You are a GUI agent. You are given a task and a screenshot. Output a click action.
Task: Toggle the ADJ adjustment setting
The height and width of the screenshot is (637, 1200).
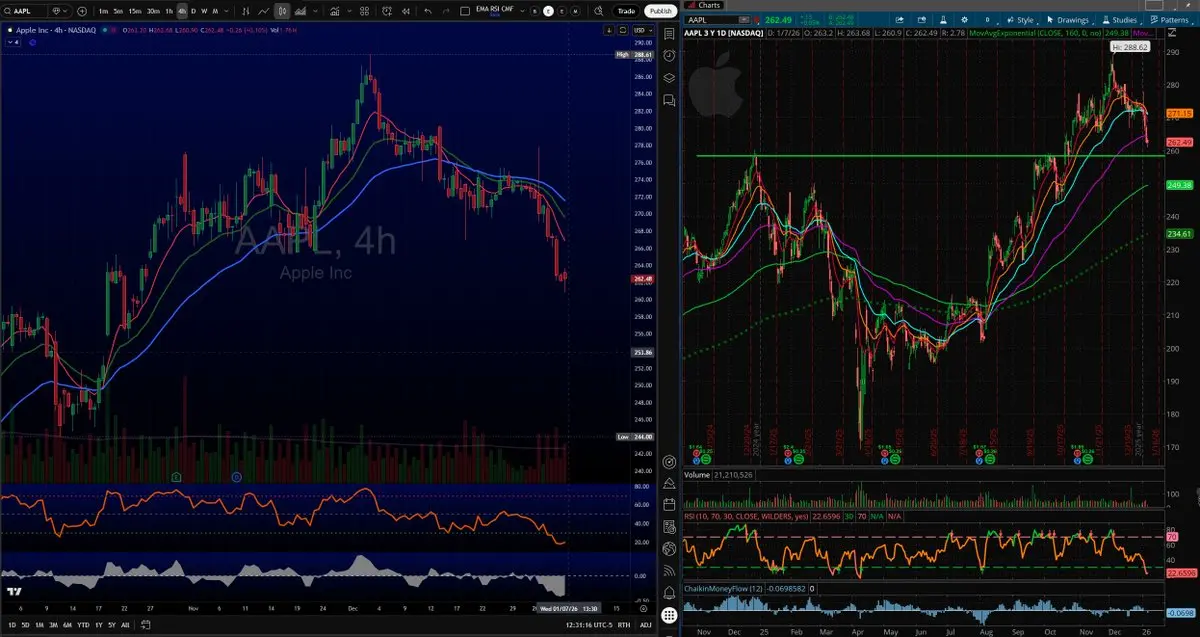pyautogui.click(x=645, y=624)
